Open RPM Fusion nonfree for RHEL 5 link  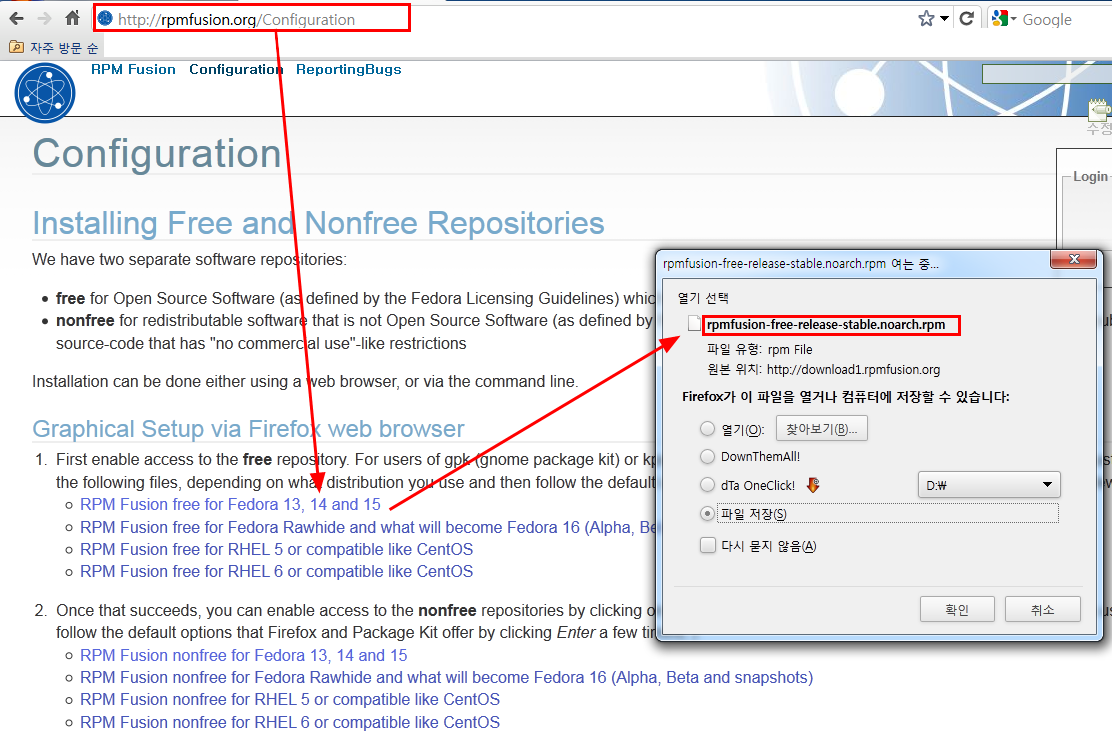290,700
